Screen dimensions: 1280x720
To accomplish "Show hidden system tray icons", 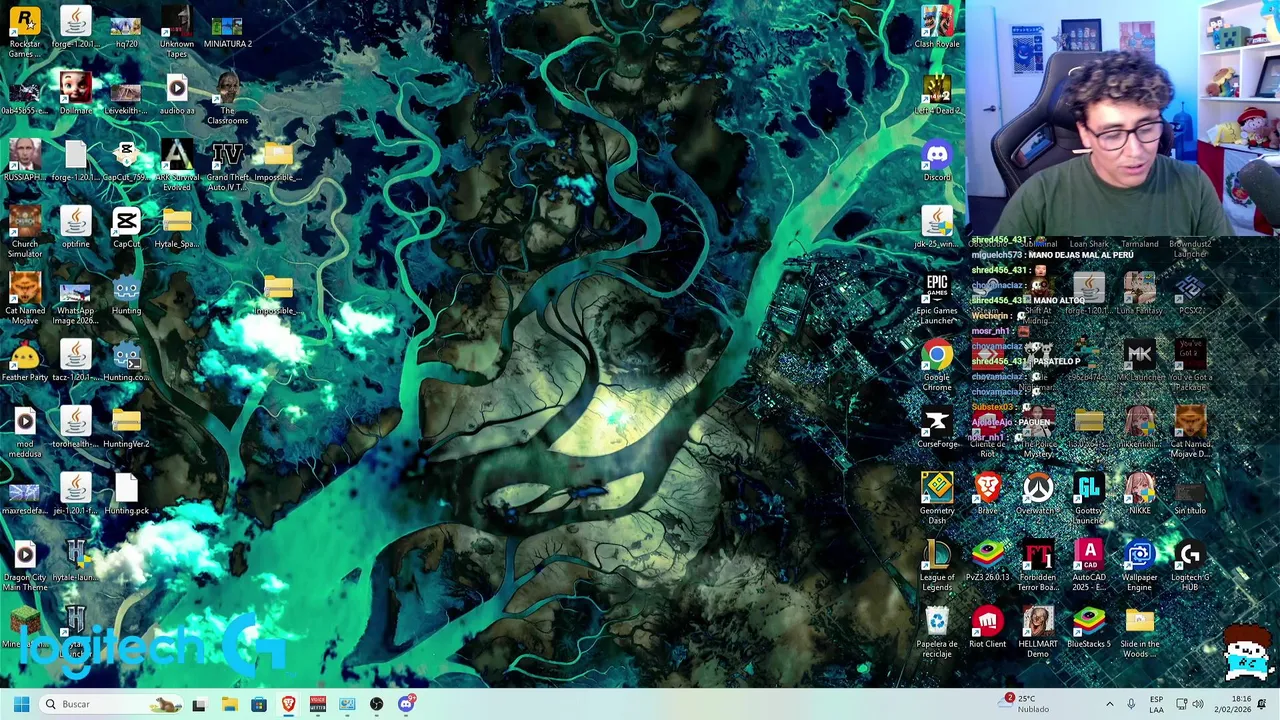I will point(1109,704).
